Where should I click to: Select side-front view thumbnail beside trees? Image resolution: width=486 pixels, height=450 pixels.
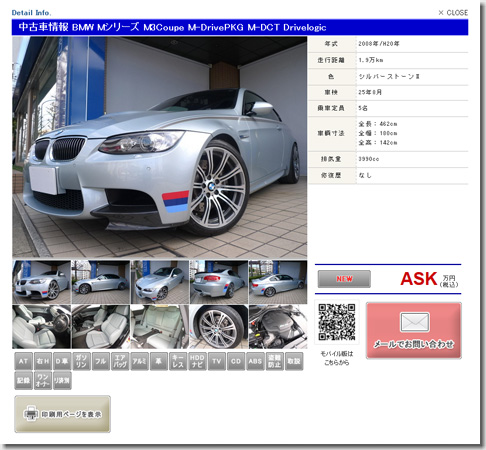pos(101,282)
